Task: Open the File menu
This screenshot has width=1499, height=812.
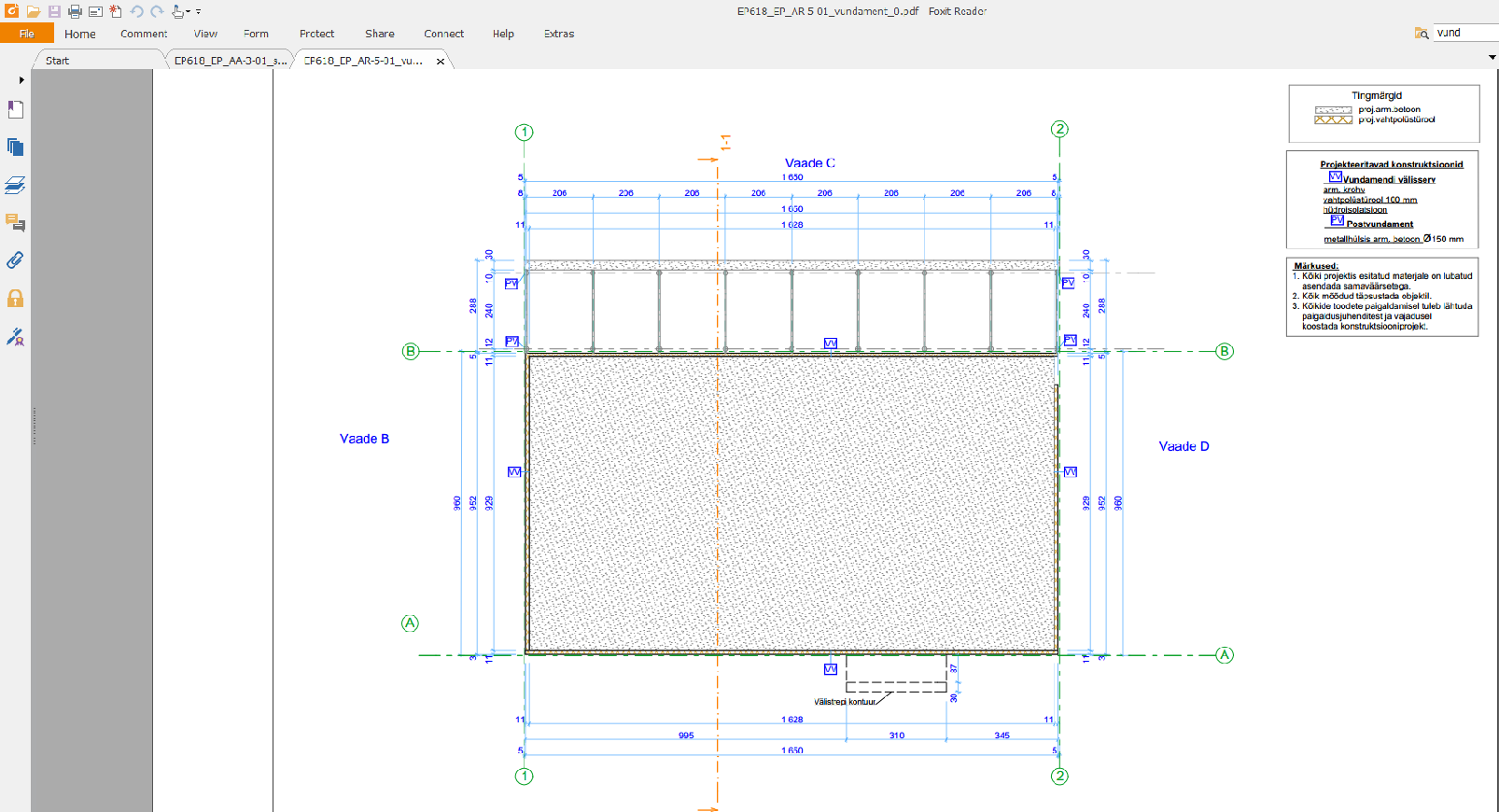Action: (x=26, y=34)
